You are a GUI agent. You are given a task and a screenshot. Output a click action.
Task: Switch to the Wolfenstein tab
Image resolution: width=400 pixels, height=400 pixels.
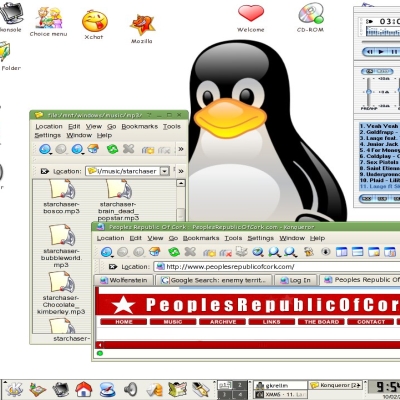tap(124, 280)
